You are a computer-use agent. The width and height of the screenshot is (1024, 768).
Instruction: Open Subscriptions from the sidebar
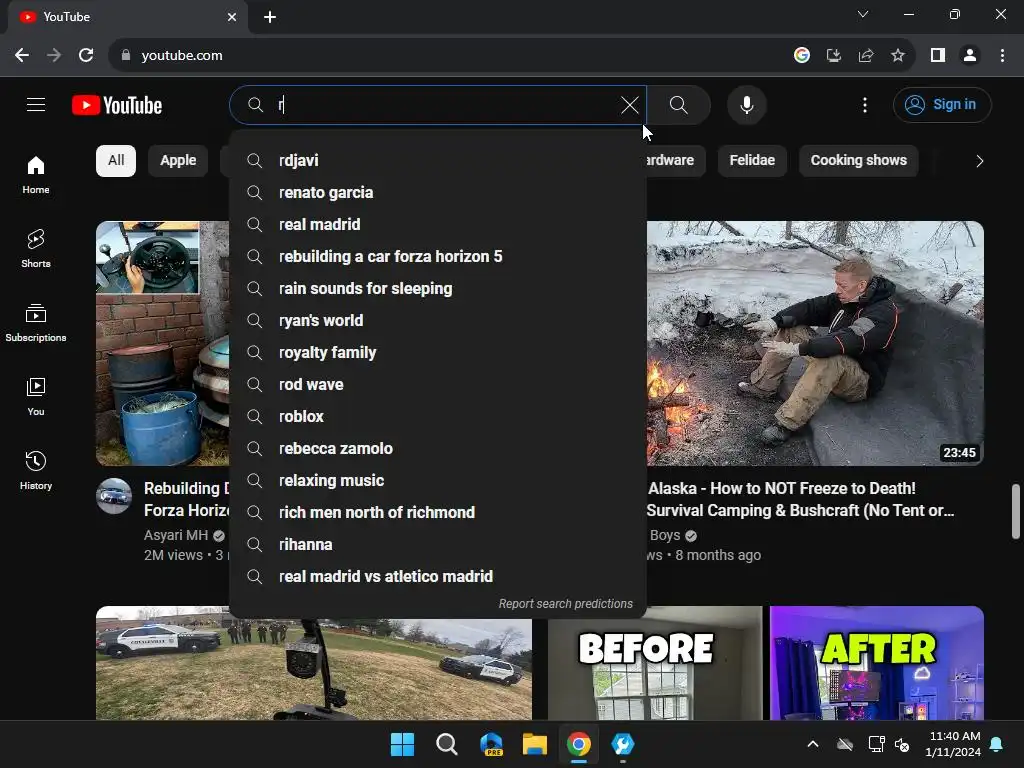(36, 323)
